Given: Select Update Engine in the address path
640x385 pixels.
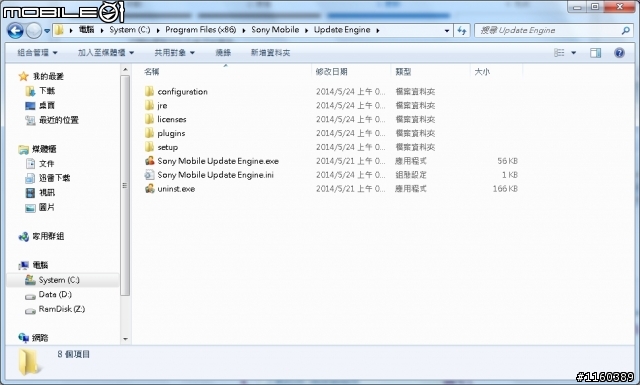Looking at the screenshot, I should click(342, 30).
